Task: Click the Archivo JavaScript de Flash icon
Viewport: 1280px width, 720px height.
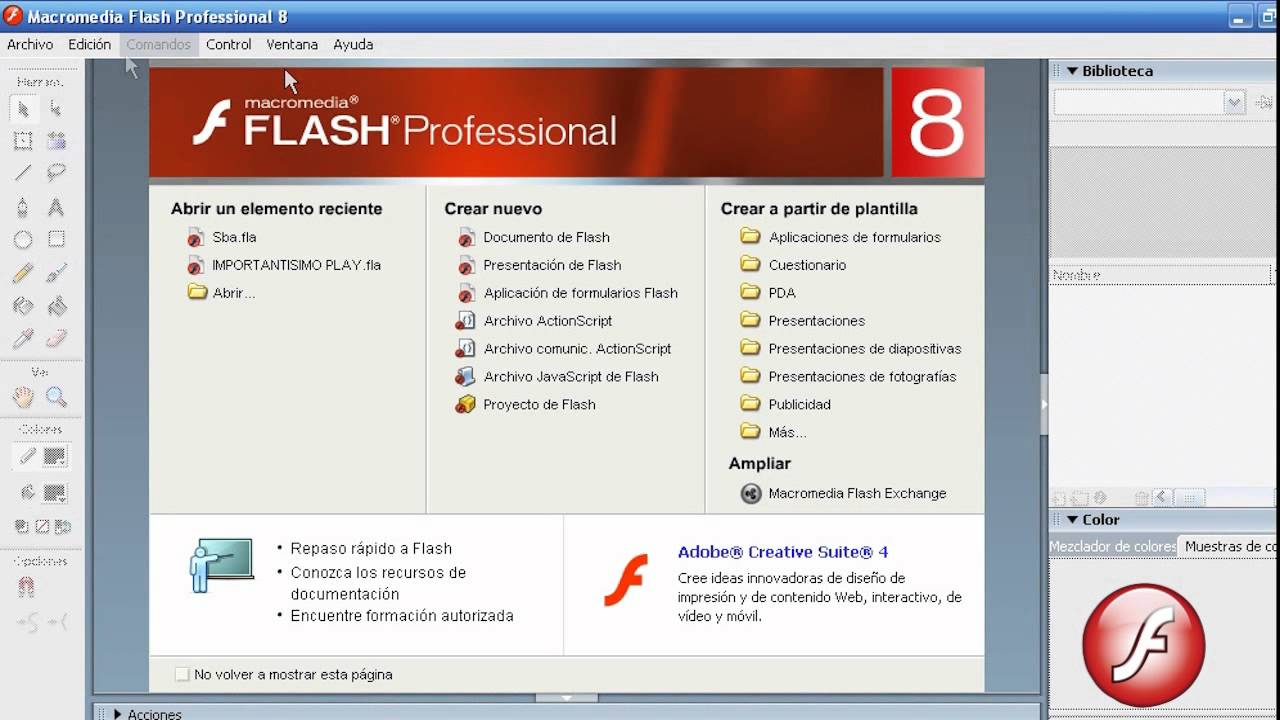Action: click(465, 376)
